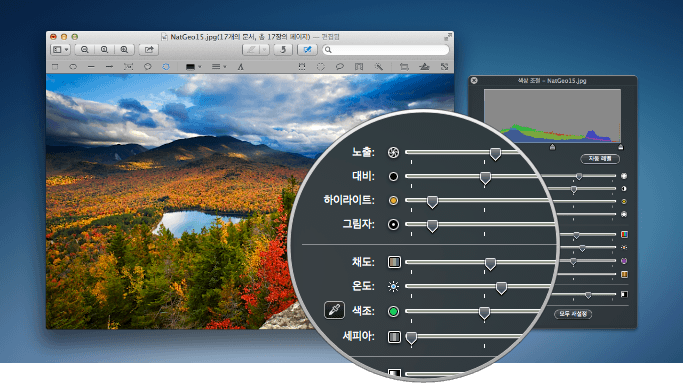683x384 pixels.
Task: Toggle the edit toolbar button
Action: (307, 50)
